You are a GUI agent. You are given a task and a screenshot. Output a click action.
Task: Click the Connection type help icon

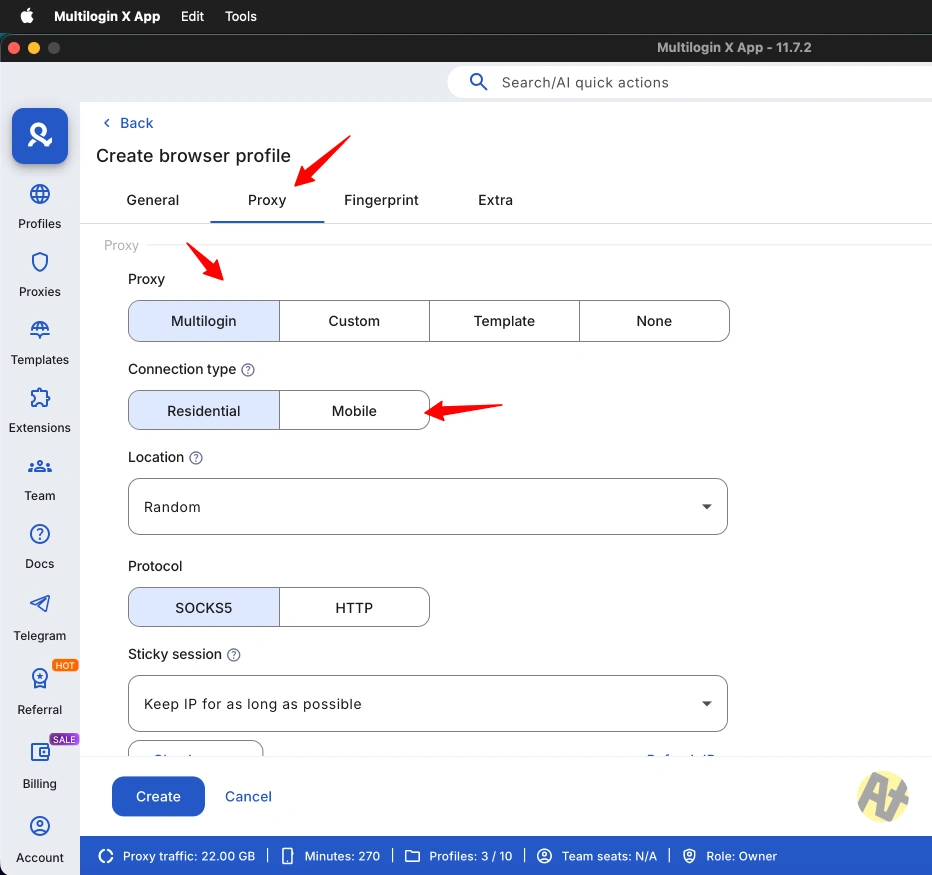pyautogui.click(x=248, y=370)
